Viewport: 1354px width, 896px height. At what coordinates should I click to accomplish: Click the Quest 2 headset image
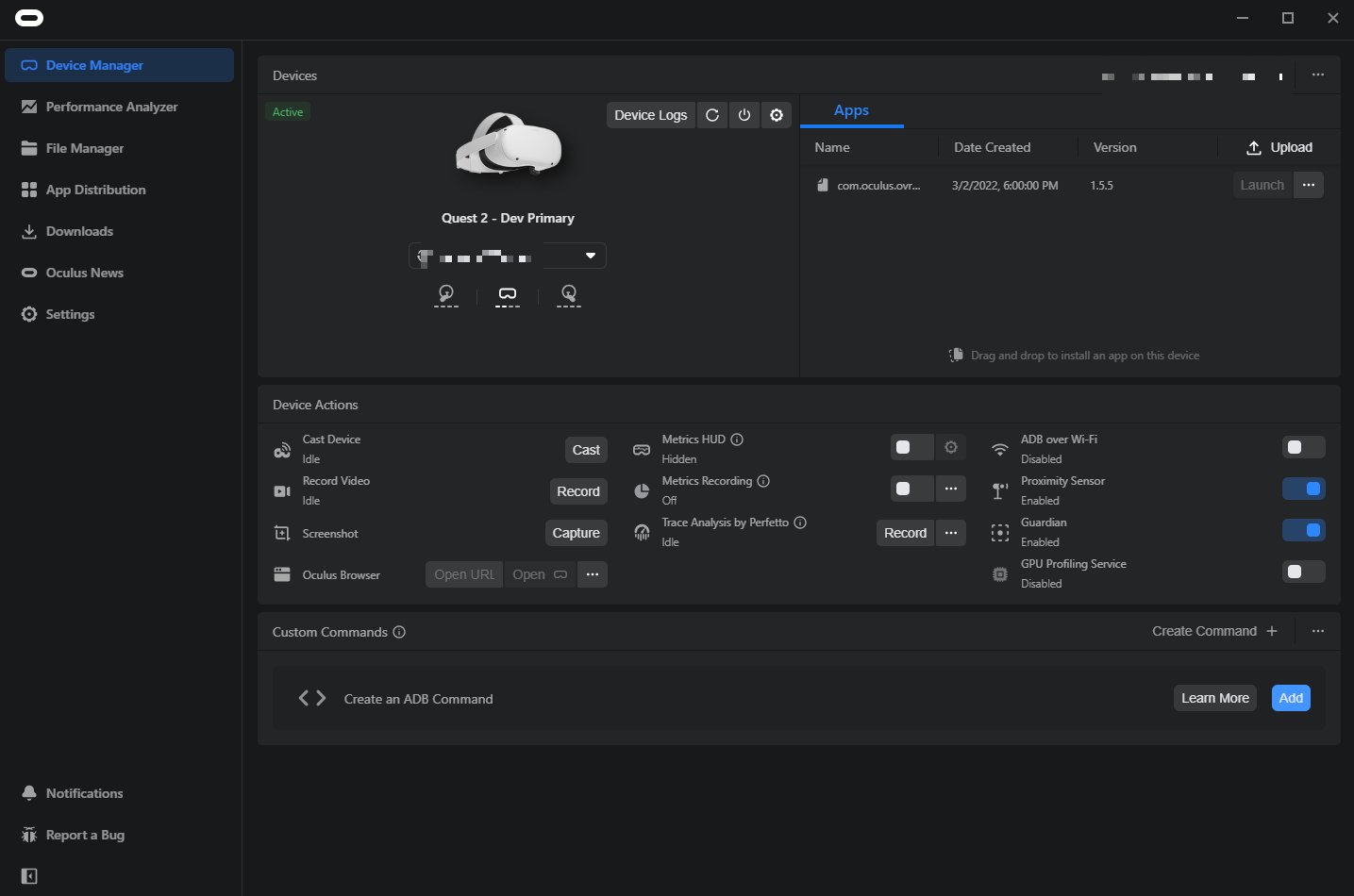[x=509, y=145]
